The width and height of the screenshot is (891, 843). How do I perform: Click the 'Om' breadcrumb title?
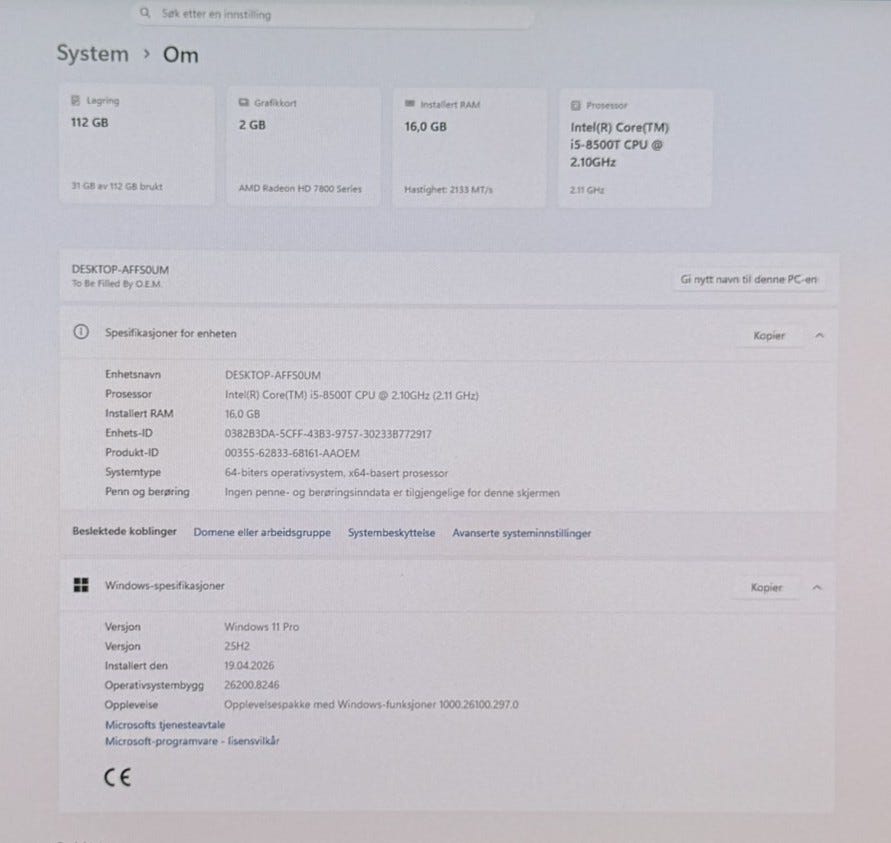(x=181, y=55)
